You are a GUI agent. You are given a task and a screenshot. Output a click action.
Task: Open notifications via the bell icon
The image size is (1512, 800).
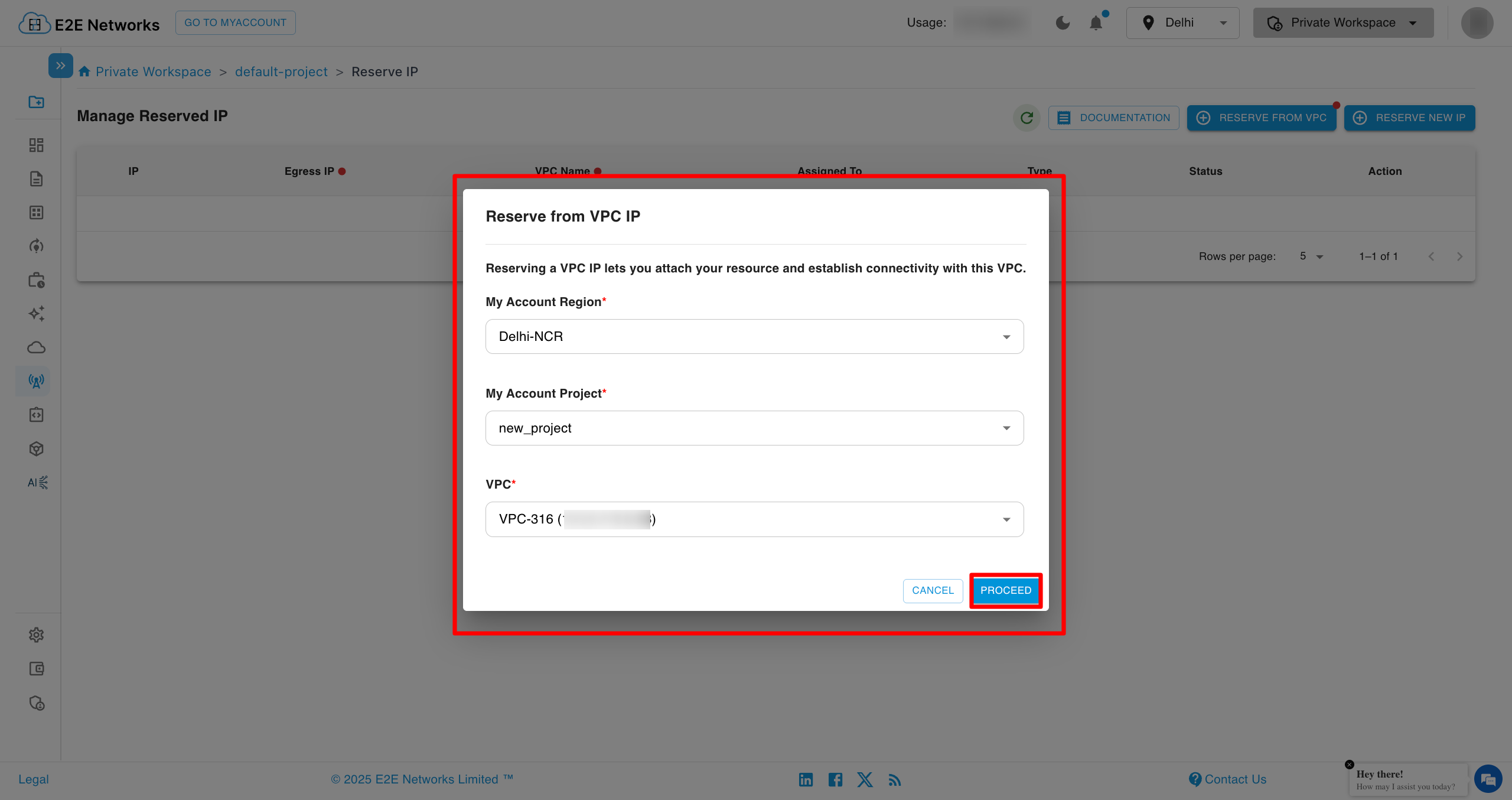click(x=1096, y=22)
